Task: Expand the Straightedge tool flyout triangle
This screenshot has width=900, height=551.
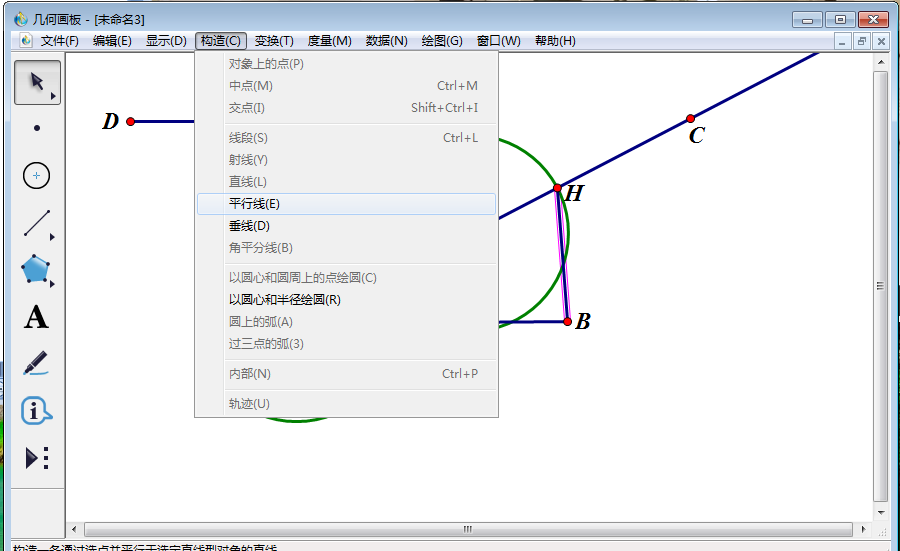Action: pos(52,237)
